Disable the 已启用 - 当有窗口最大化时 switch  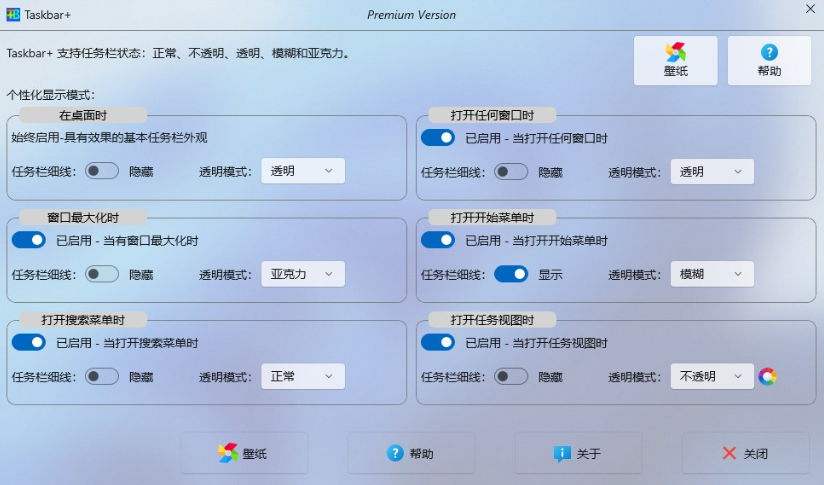point(29,240)
